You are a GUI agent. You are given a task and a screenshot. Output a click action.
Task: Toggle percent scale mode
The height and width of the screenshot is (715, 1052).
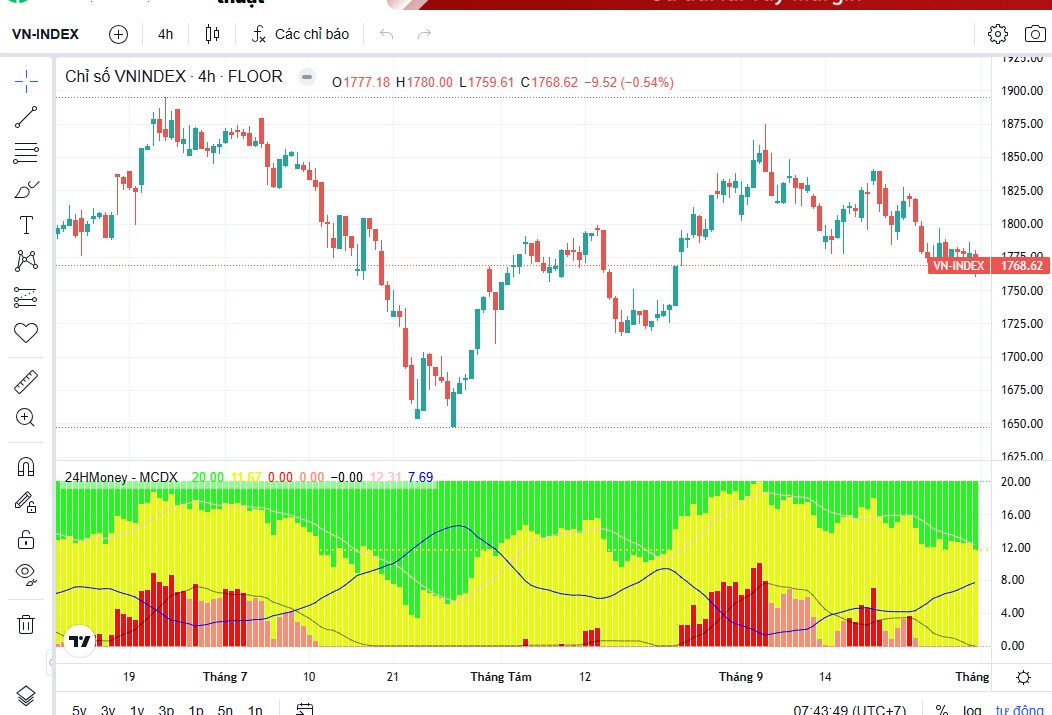pos(942,710)
